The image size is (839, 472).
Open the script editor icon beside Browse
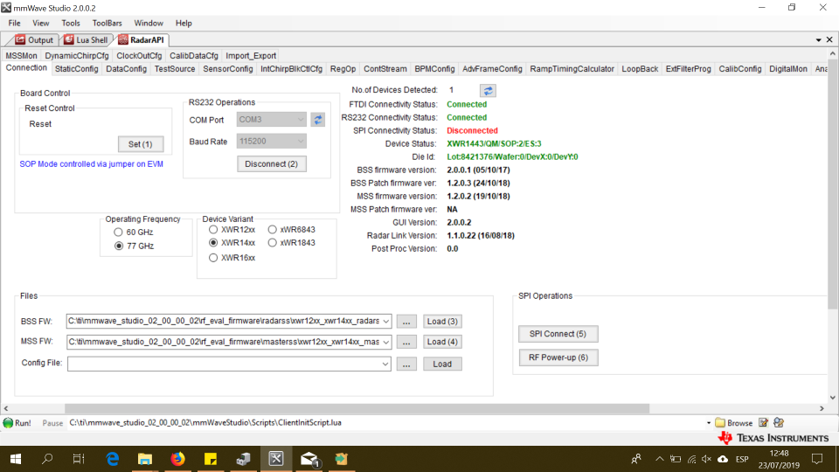point(763,423)
